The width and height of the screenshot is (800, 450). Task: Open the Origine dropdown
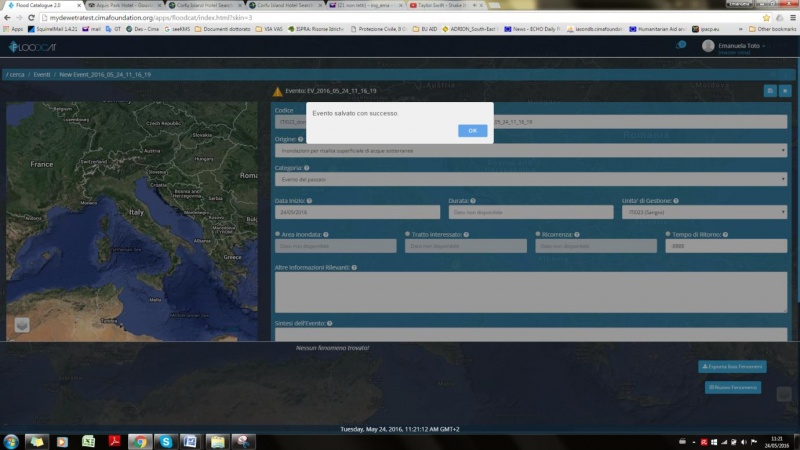pos(531,151)
